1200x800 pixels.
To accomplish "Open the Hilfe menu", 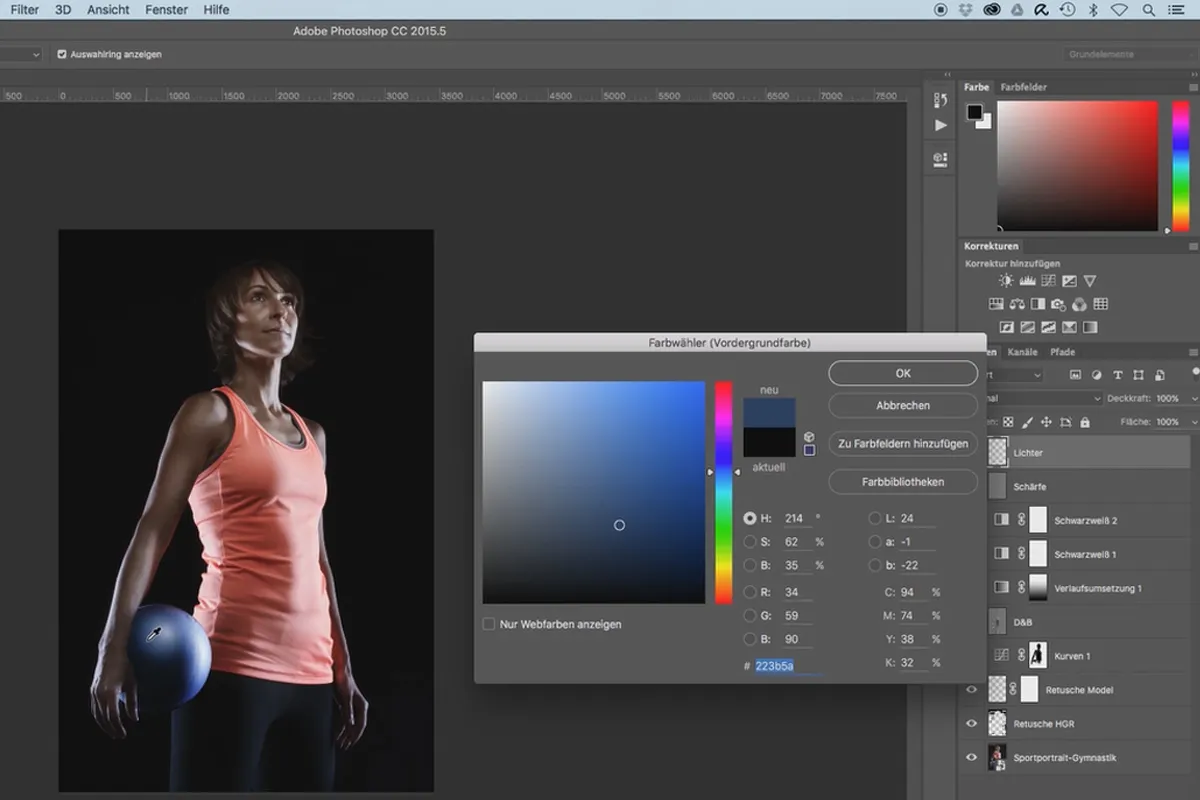I will coord(216,9).
